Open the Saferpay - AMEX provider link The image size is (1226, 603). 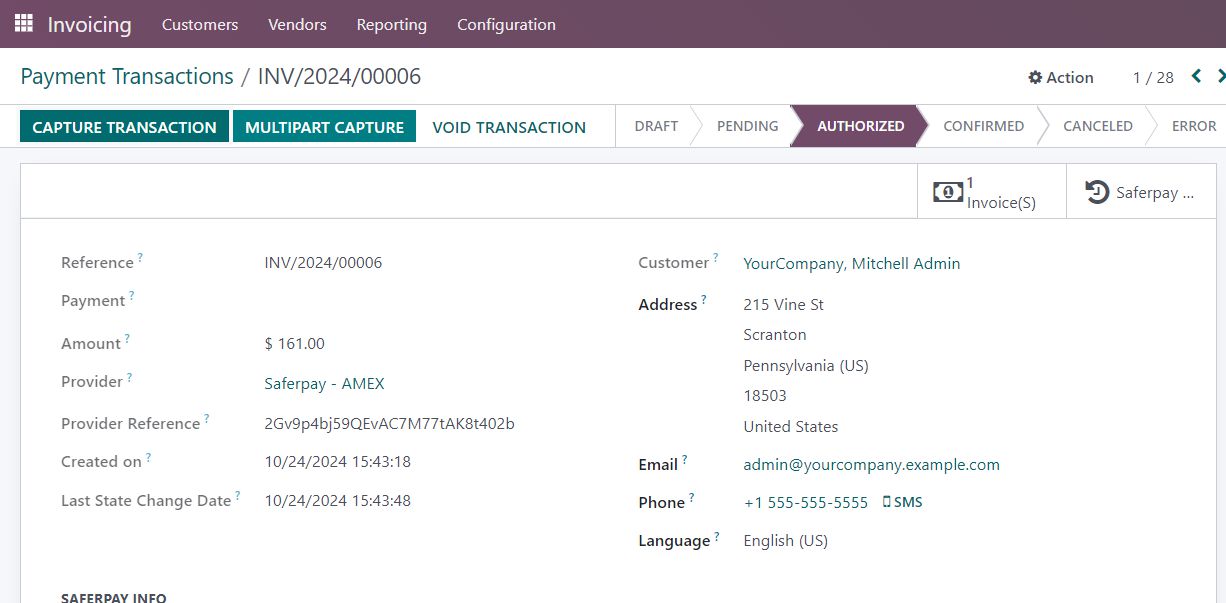(x=324, y=383)
